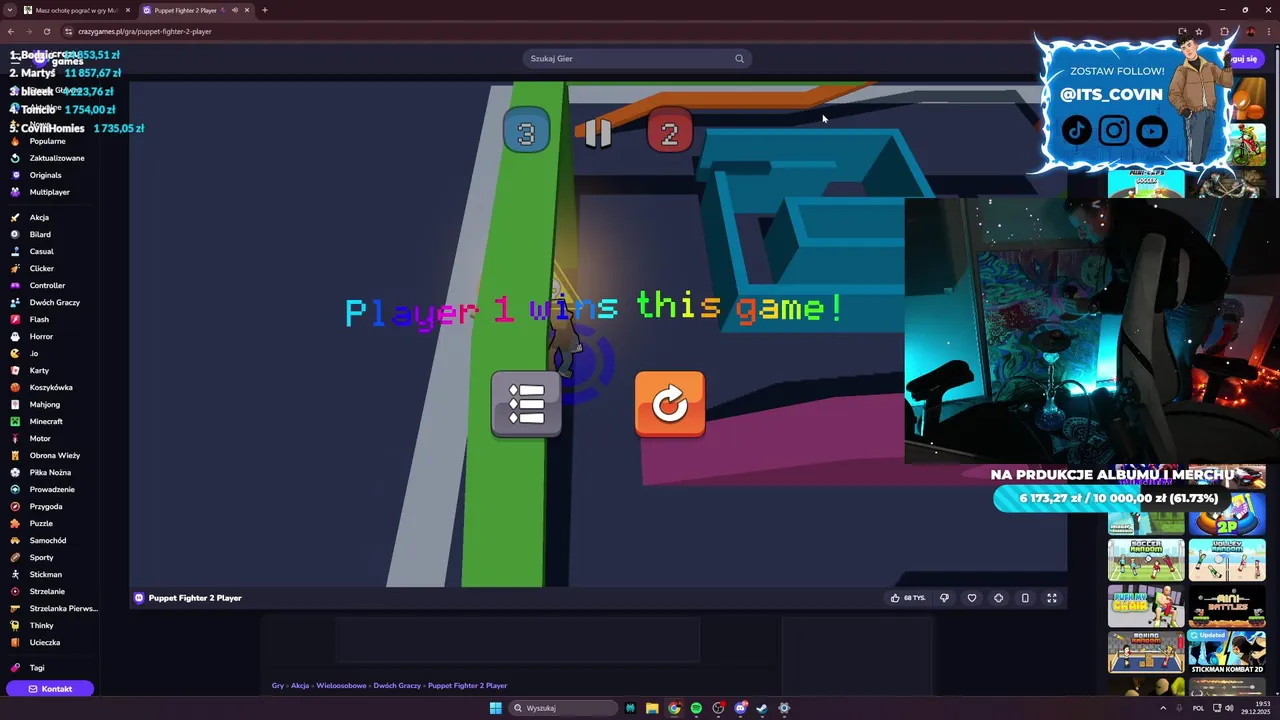The height and width of the screenshot is (720, 1280).
Task: Click the Wieloosobowe breadcrumb link
Action: (x=341, y=686)
